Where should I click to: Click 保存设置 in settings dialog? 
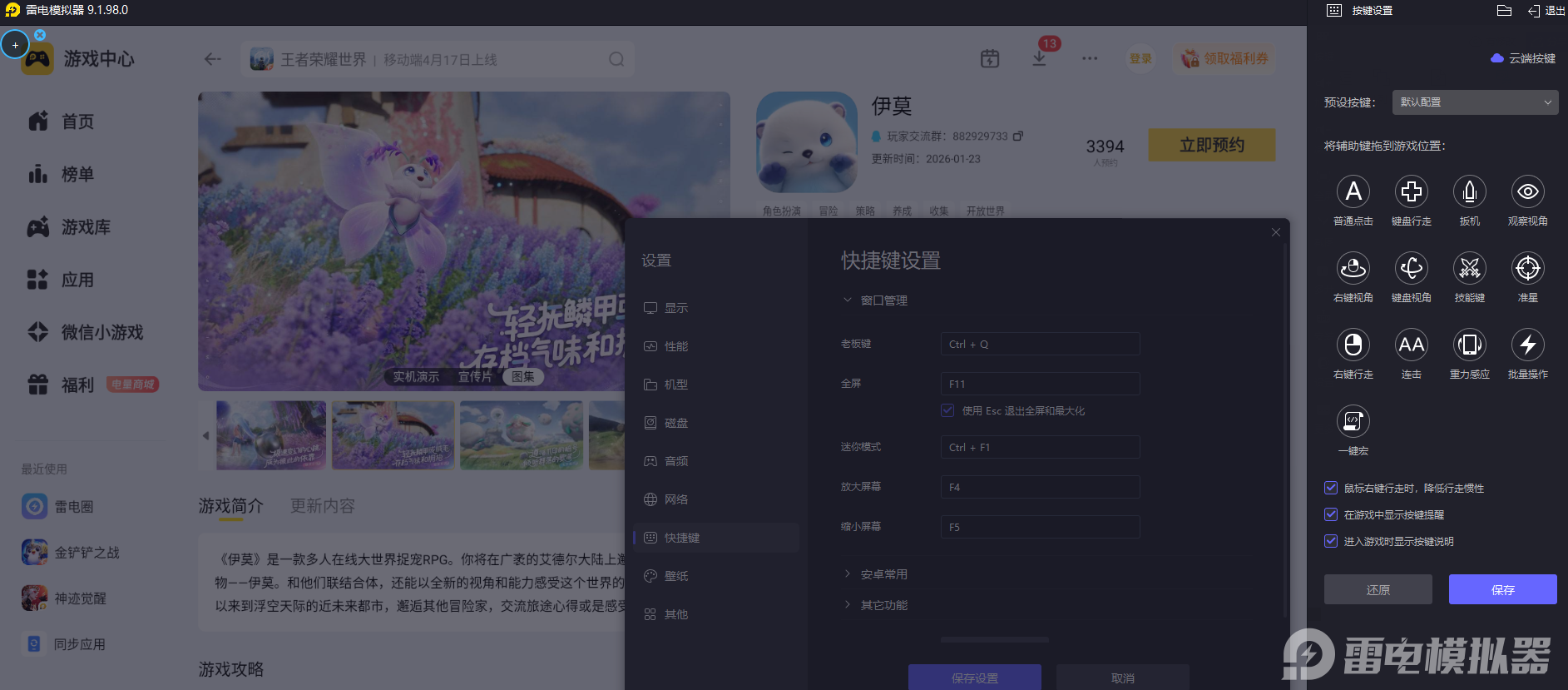[x=975, y=678]
